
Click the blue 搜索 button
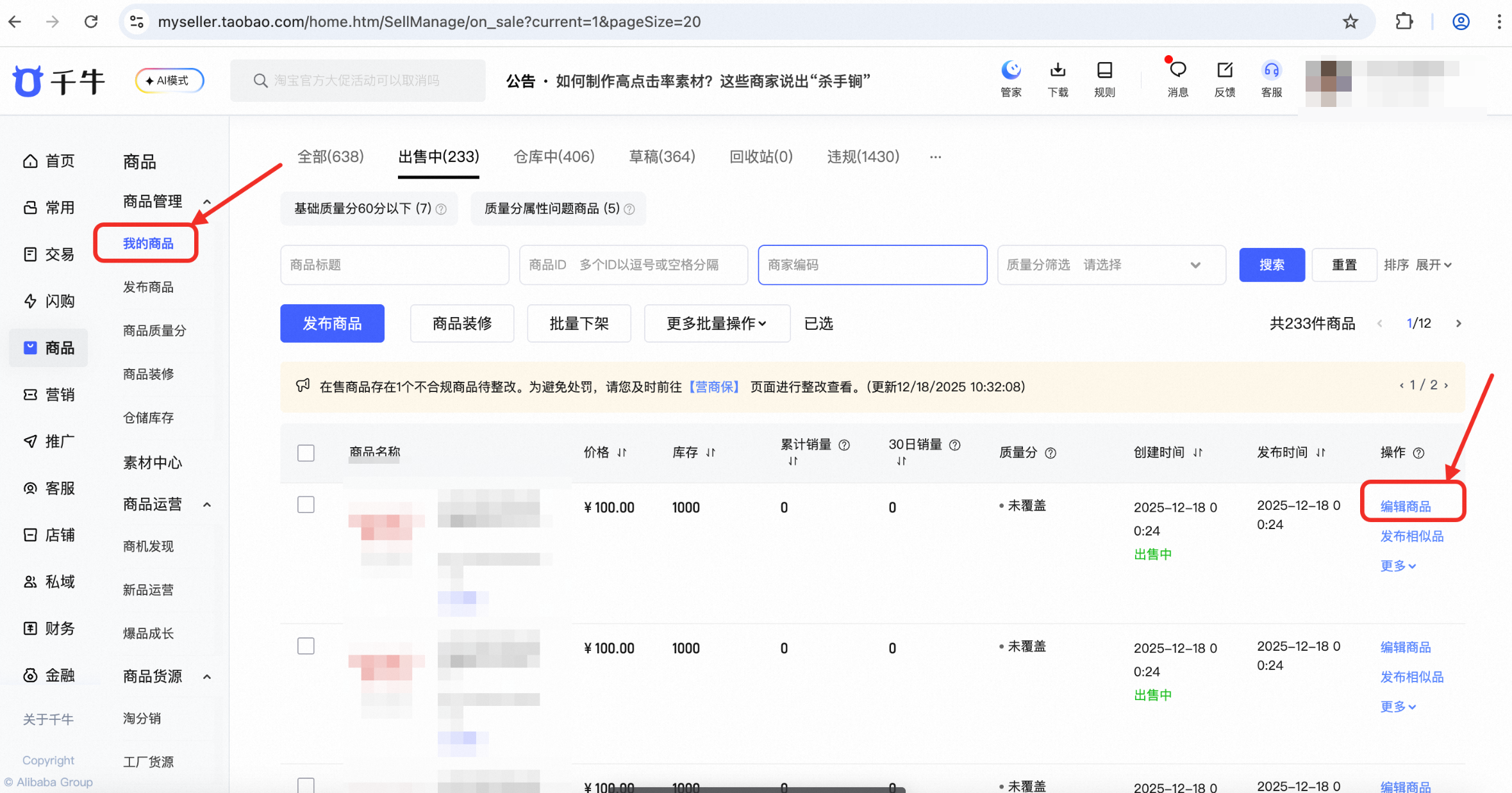(x=1272, y=265)
